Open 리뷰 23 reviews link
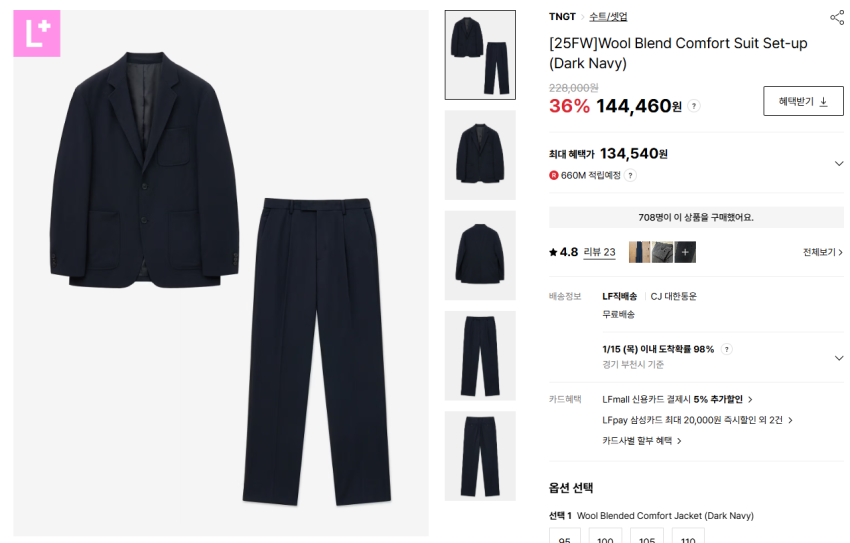Screen dimensions: 850x543 pyautogui.click(x=600, y=252)
